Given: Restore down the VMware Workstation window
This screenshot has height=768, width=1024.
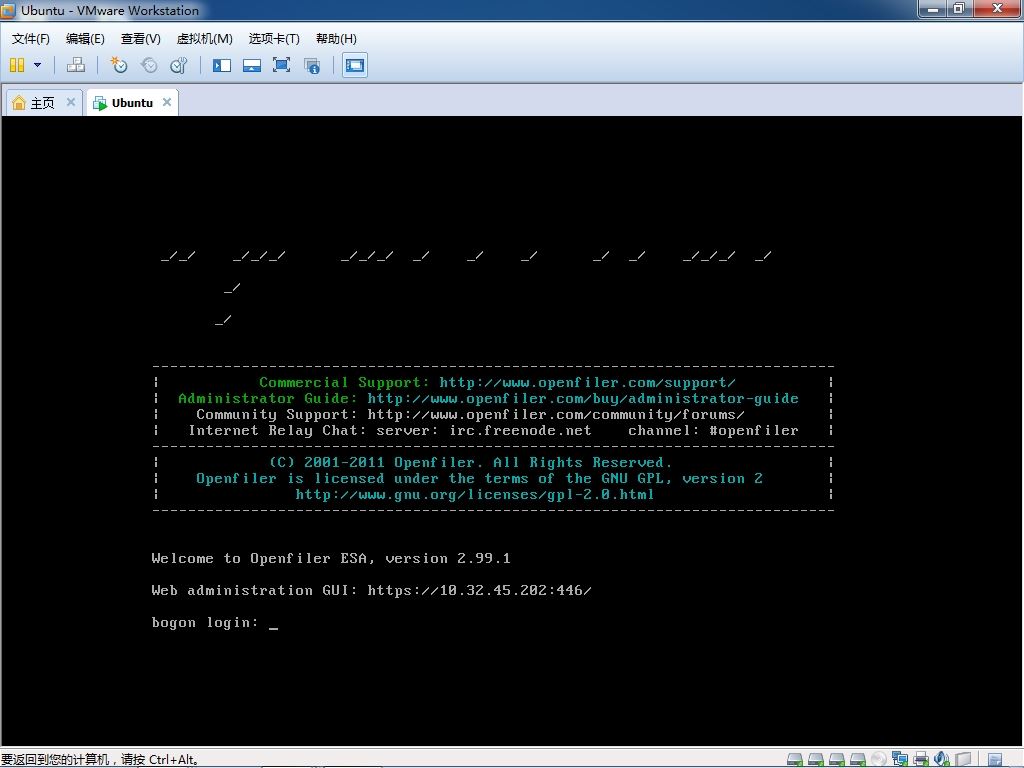Looking at the screenshot, I should click(959, 8).
